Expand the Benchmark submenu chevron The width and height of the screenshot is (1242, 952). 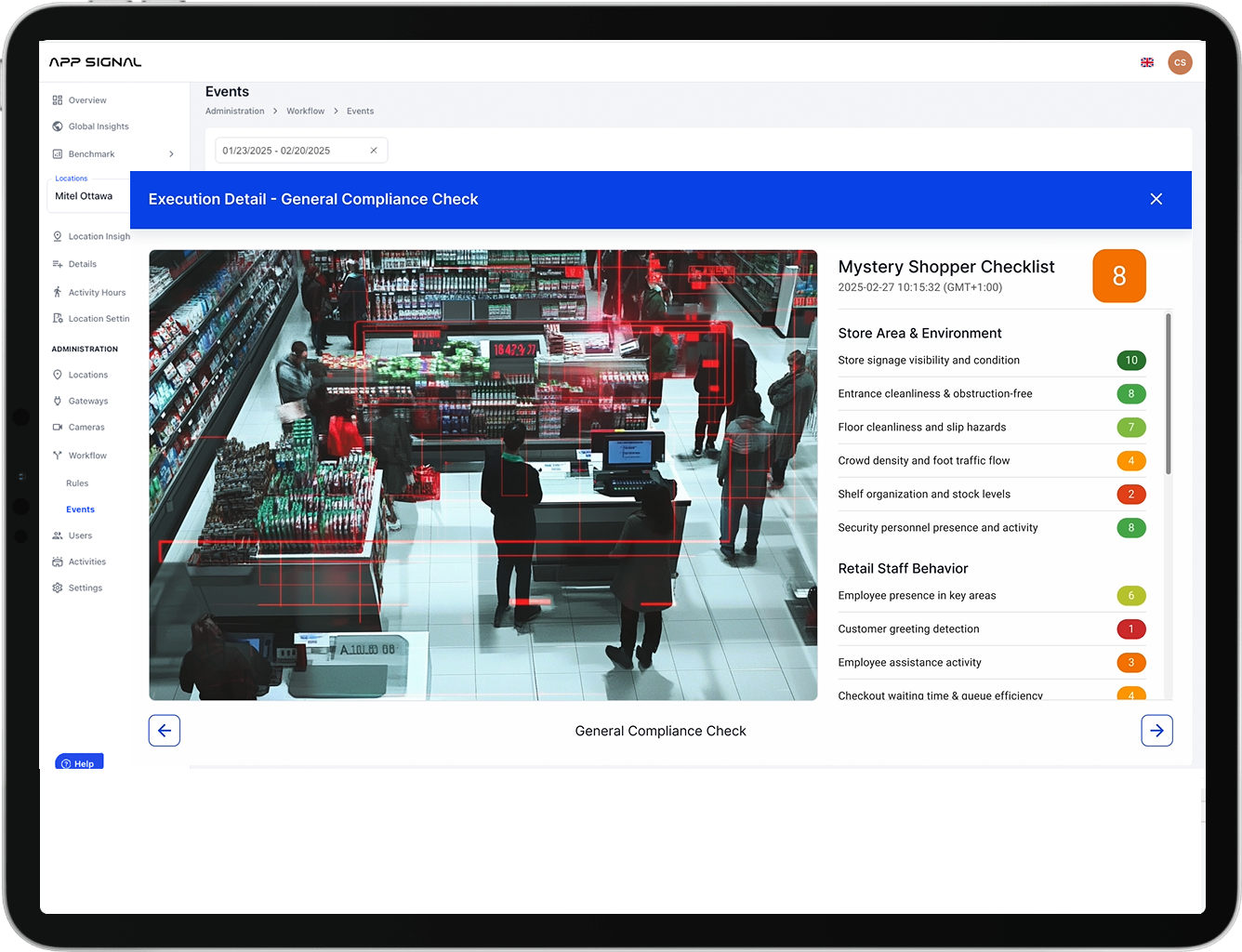pos(171,154)
